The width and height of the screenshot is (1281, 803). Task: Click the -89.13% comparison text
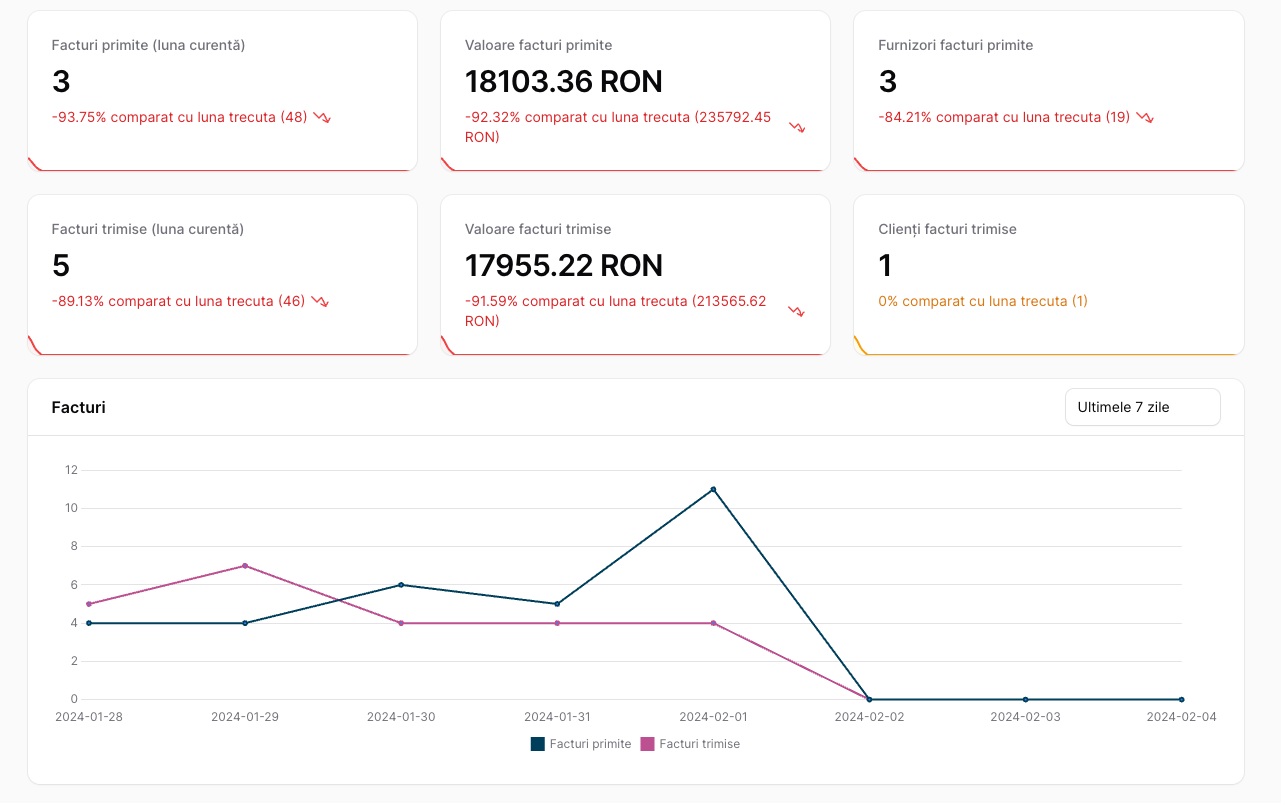(x=179, y=301)
